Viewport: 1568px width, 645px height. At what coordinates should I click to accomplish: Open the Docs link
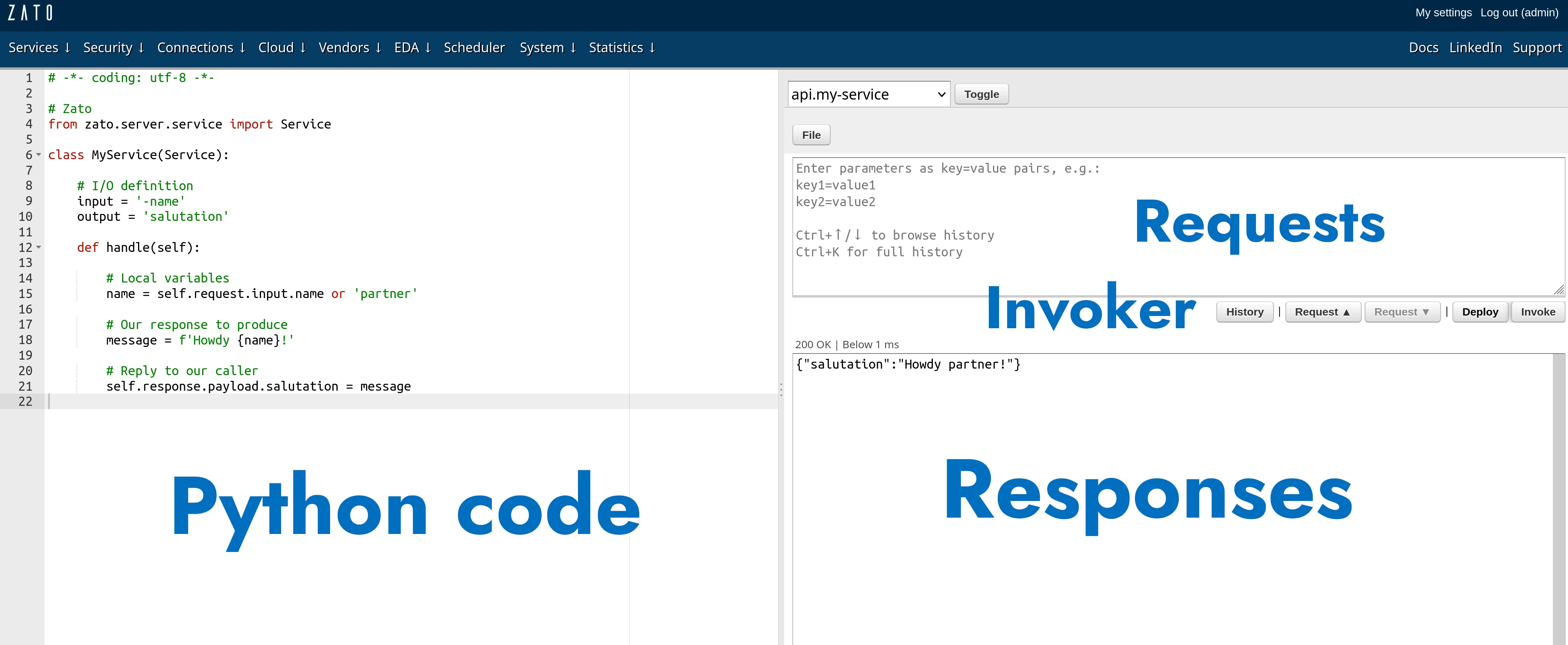pyautogui.click(x=1423, y=48)
